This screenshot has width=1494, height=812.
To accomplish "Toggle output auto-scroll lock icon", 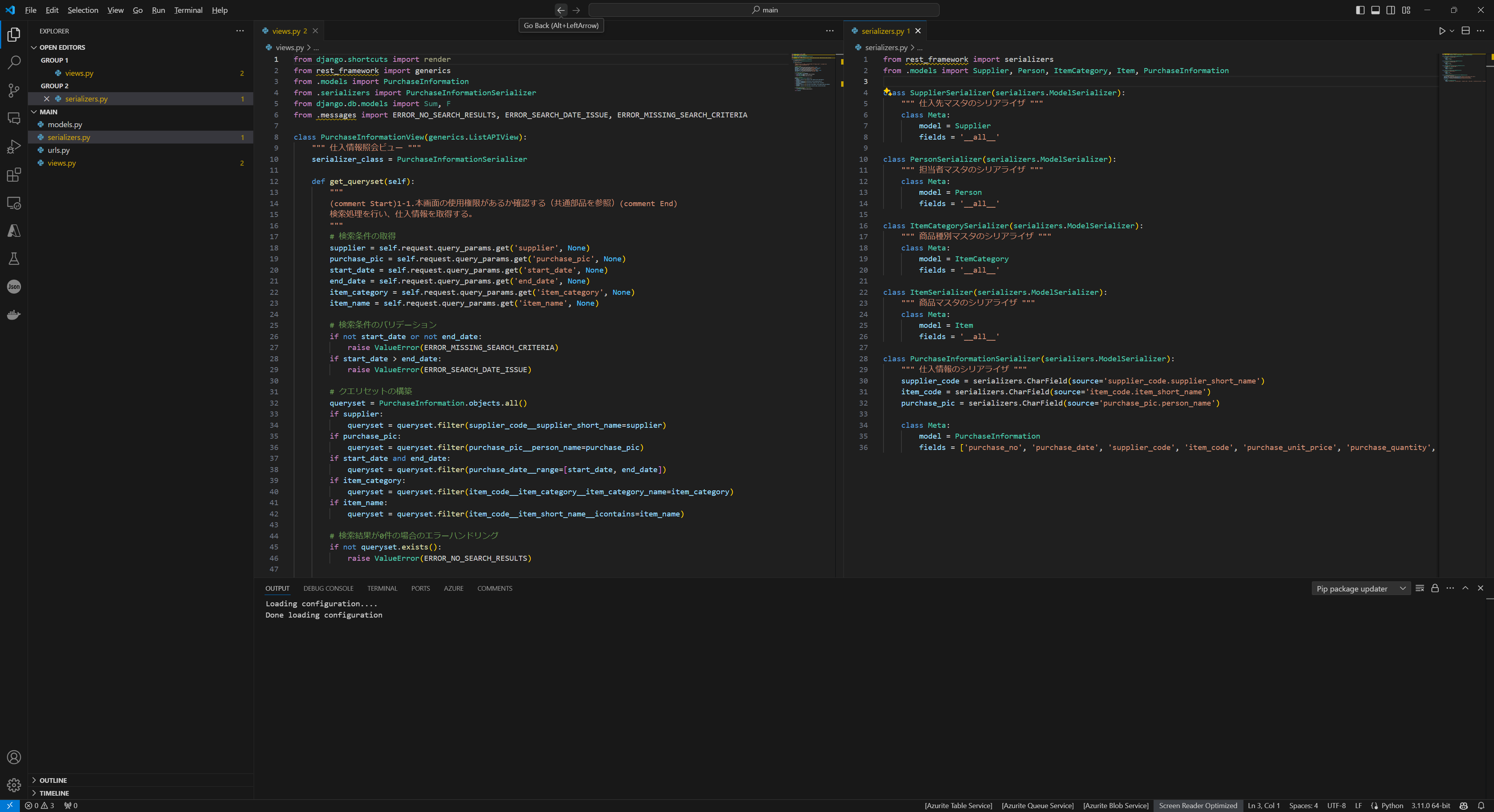I will (x=1435, y=588).
